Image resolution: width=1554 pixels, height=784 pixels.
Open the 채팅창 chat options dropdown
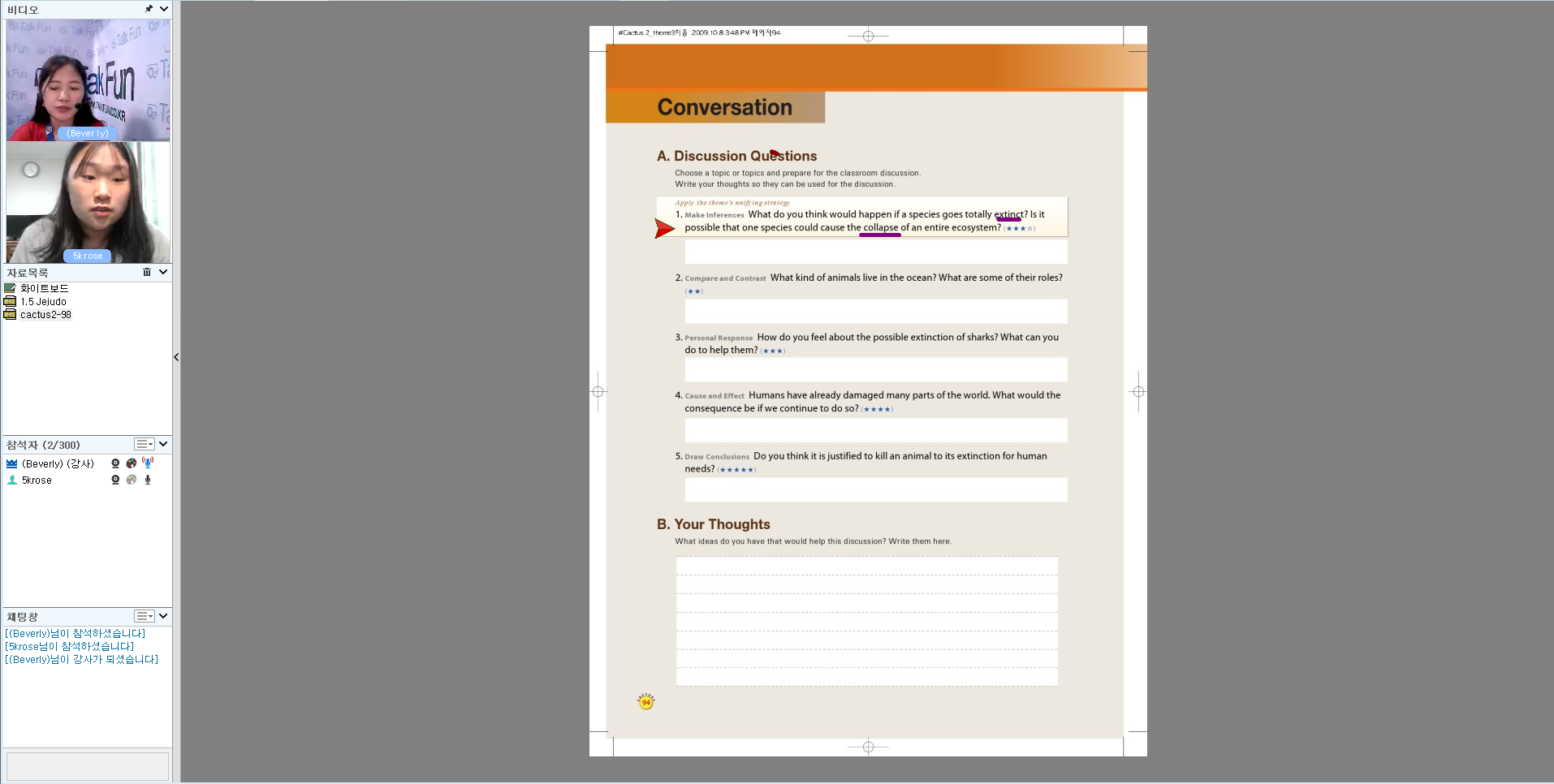(144, 616)
